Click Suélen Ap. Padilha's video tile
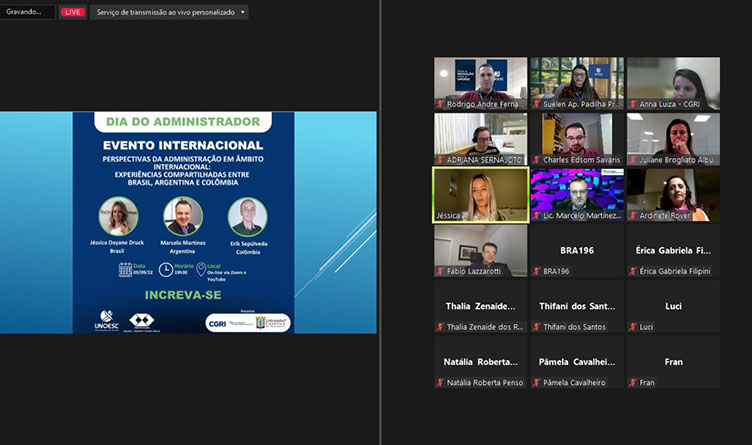752x445 pixels. tap(577, 82)
